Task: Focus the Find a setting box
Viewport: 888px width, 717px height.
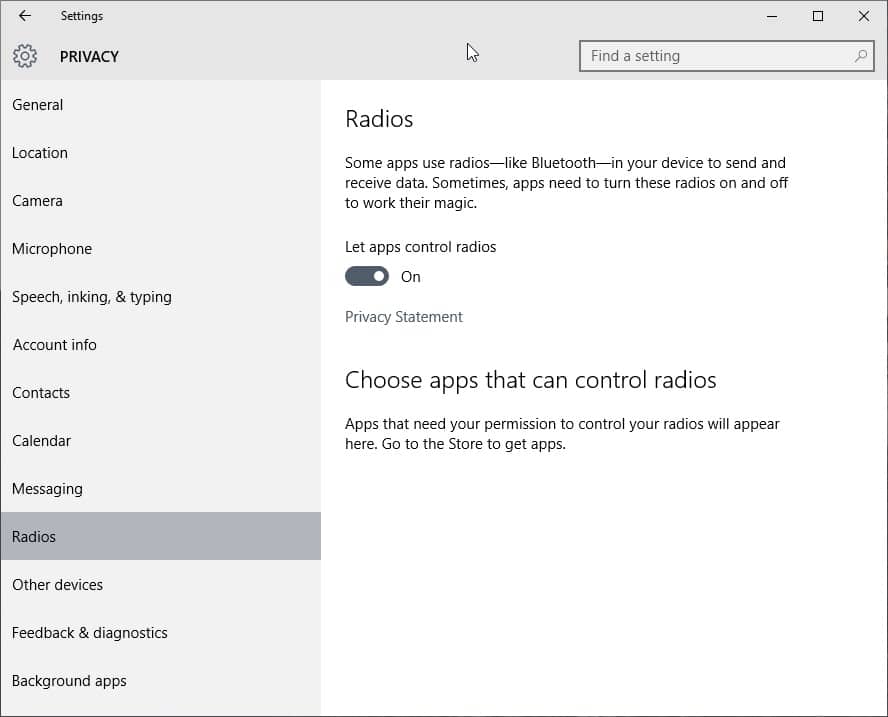Action: [715, 56]
